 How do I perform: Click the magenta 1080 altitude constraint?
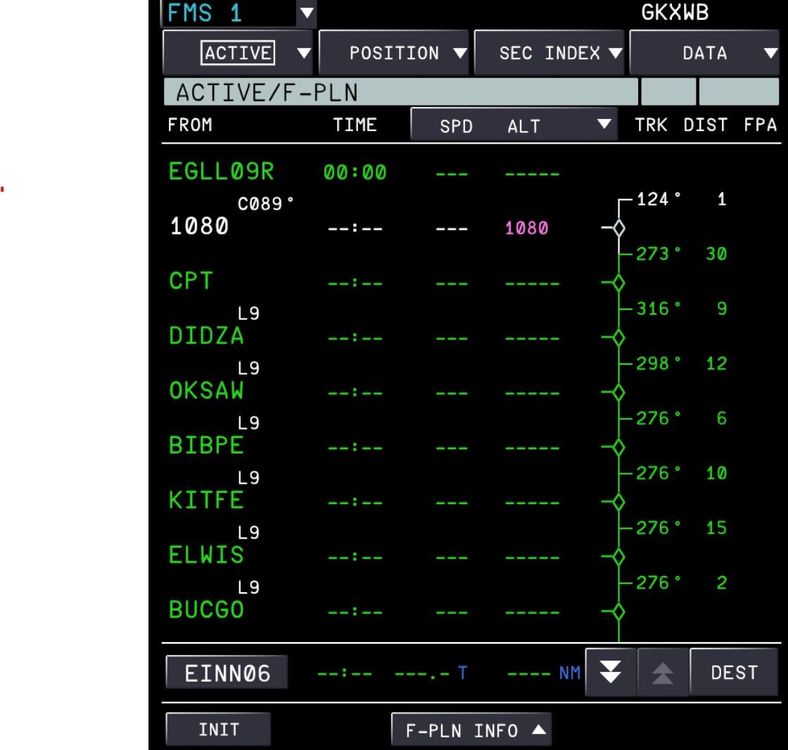[x=526, y=228]
